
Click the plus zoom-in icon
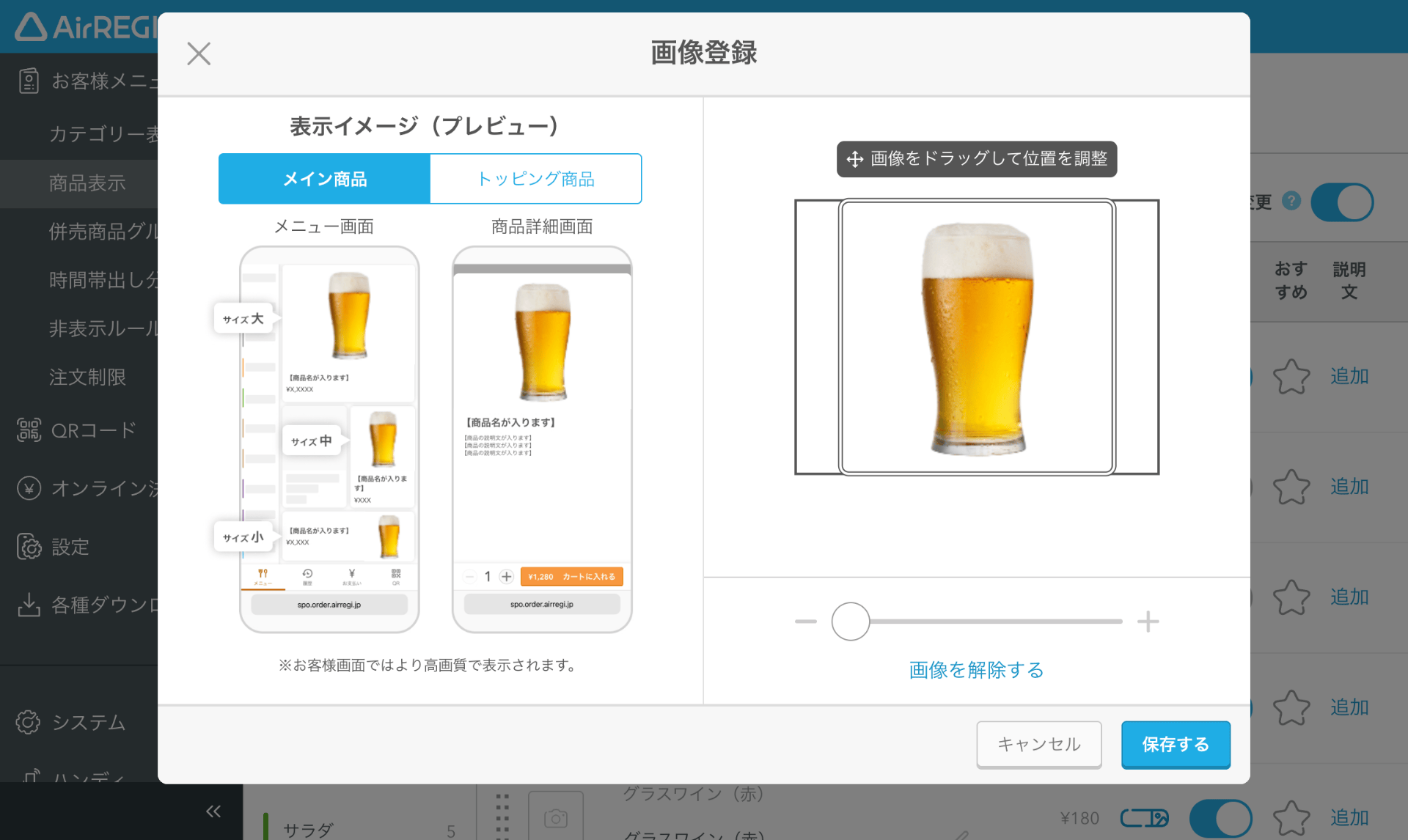click(x=1148, y=622)
